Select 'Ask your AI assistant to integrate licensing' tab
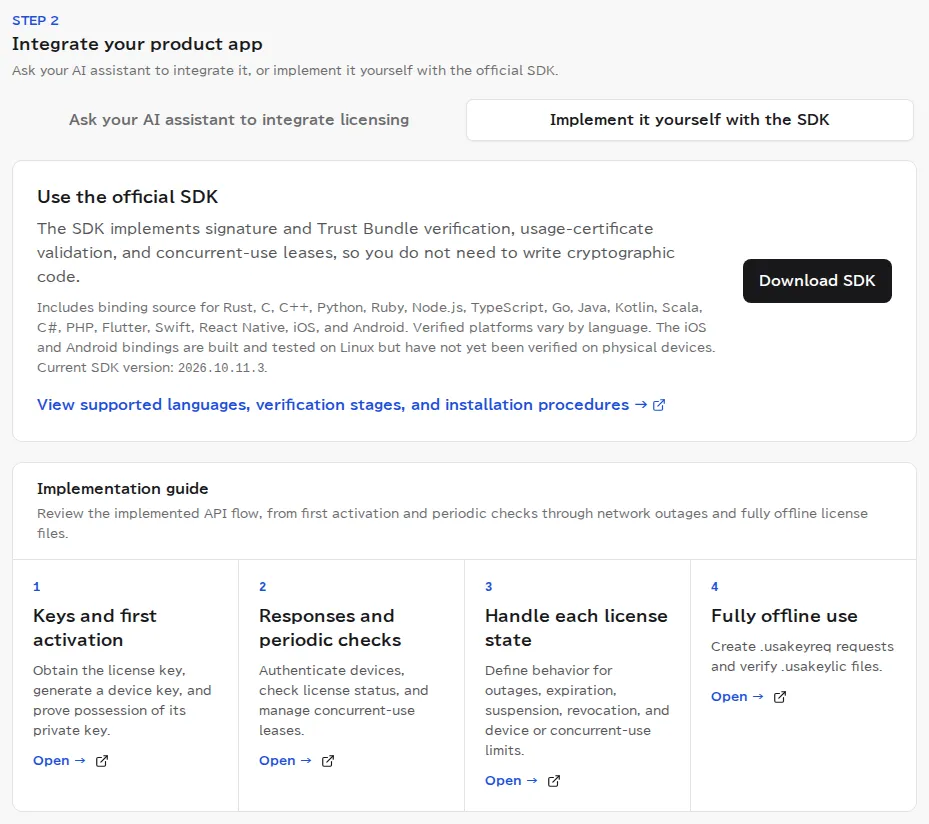Image resolution: width=929 pixels, height=824 pixels. [x=239, y=120]
